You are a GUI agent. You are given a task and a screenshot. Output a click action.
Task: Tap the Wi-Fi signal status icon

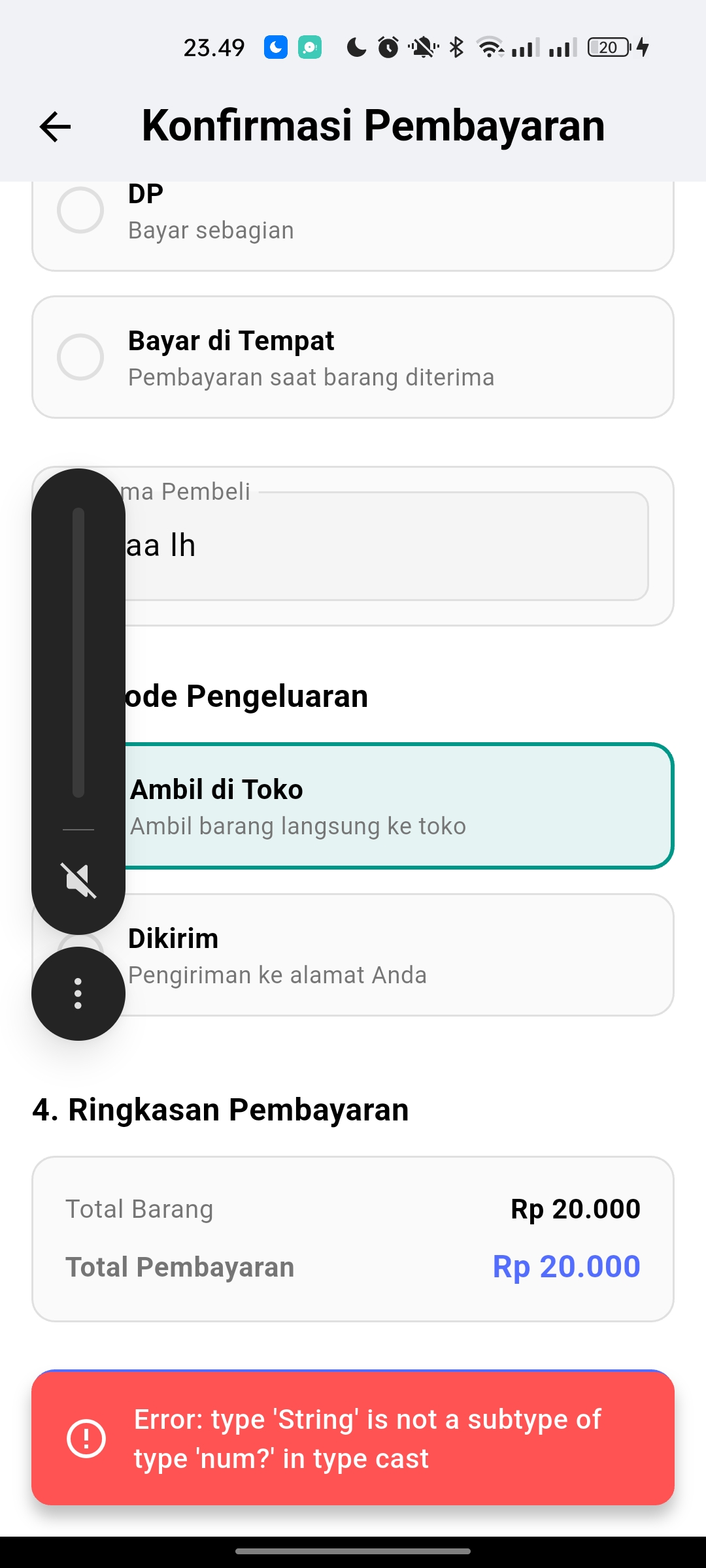point(490,47)
